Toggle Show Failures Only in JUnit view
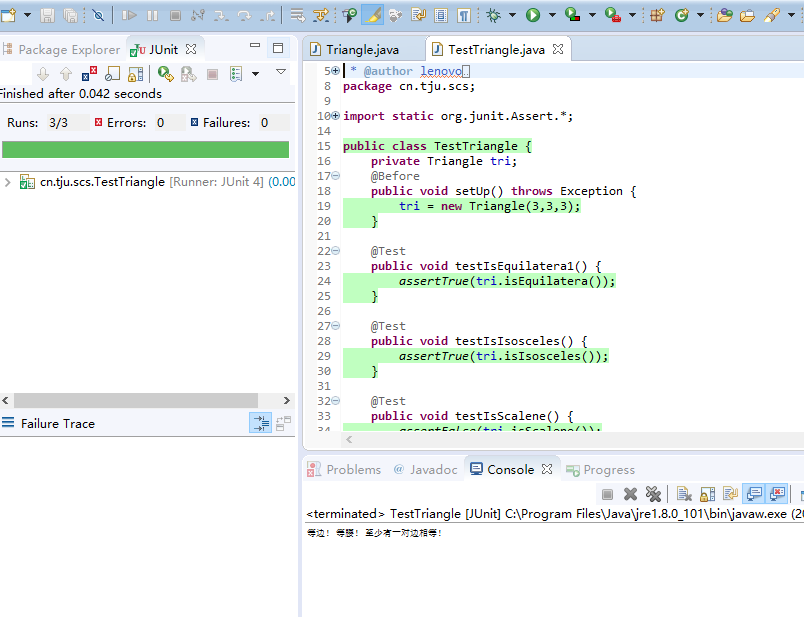 point(89,74)
